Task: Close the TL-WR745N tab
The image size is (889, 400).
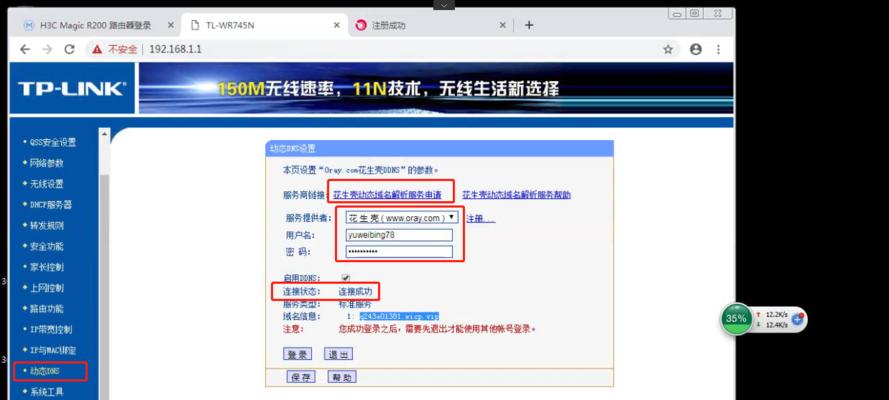Action: pyautogui.click(x=337, y=25)
